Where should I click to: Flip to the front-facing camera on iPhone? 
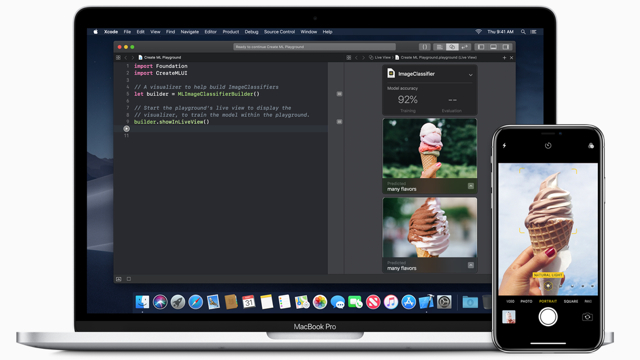(587, 317)
